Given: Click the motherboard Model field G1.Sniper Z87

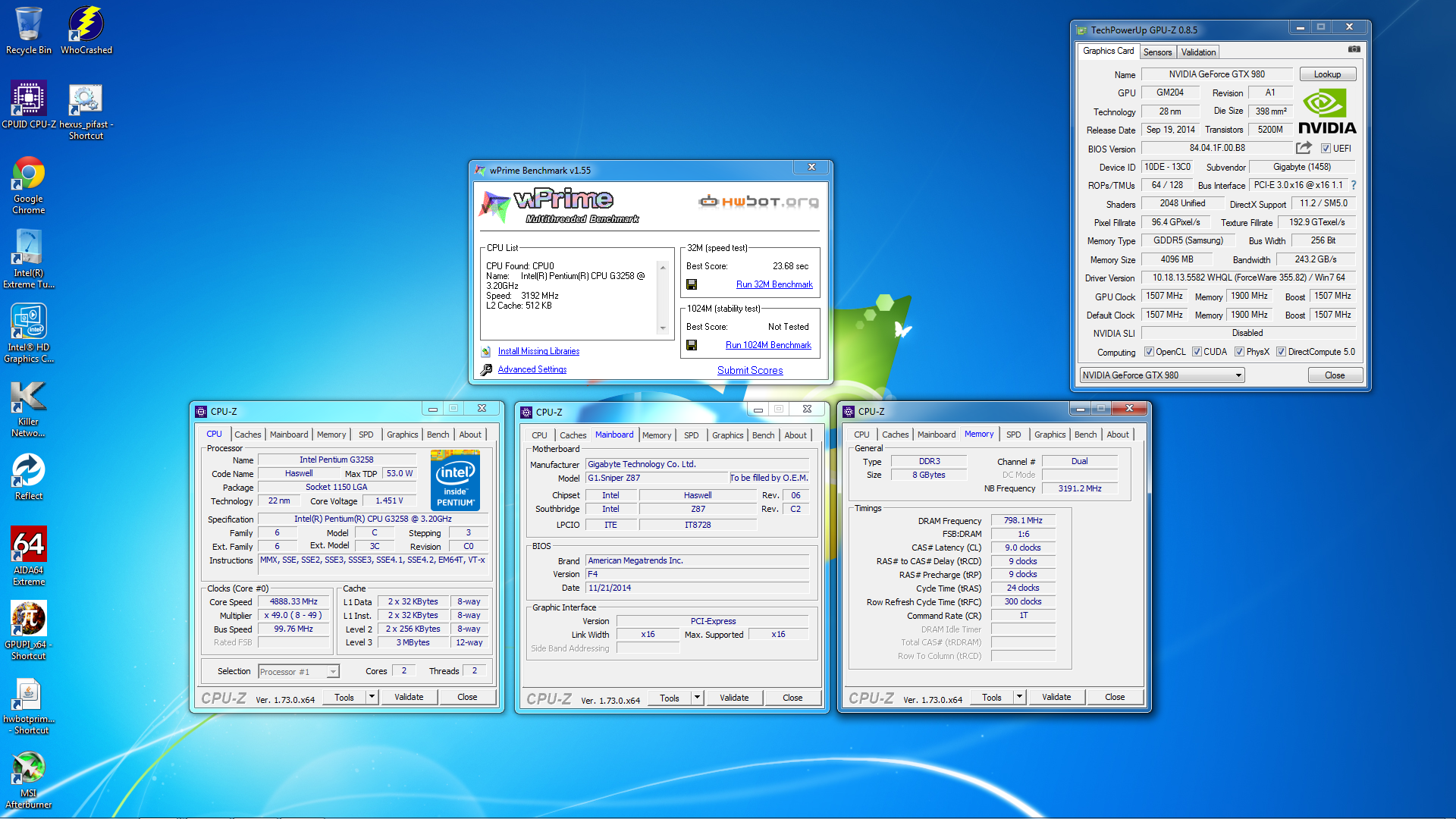Looking at the screenshot, I should point(656,478).
